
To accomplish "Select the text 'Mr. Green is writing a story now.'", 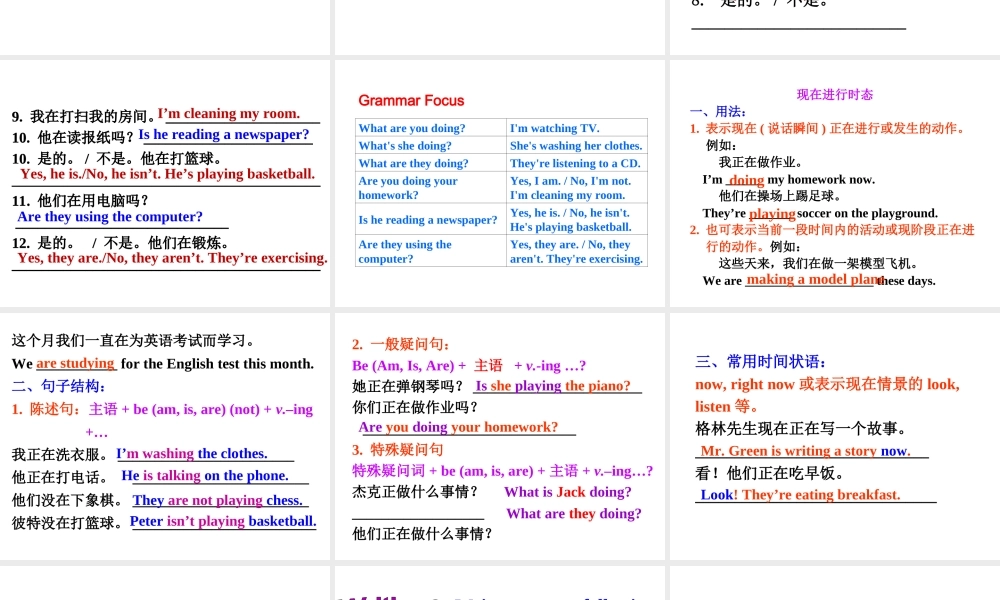I will (805, 451).
